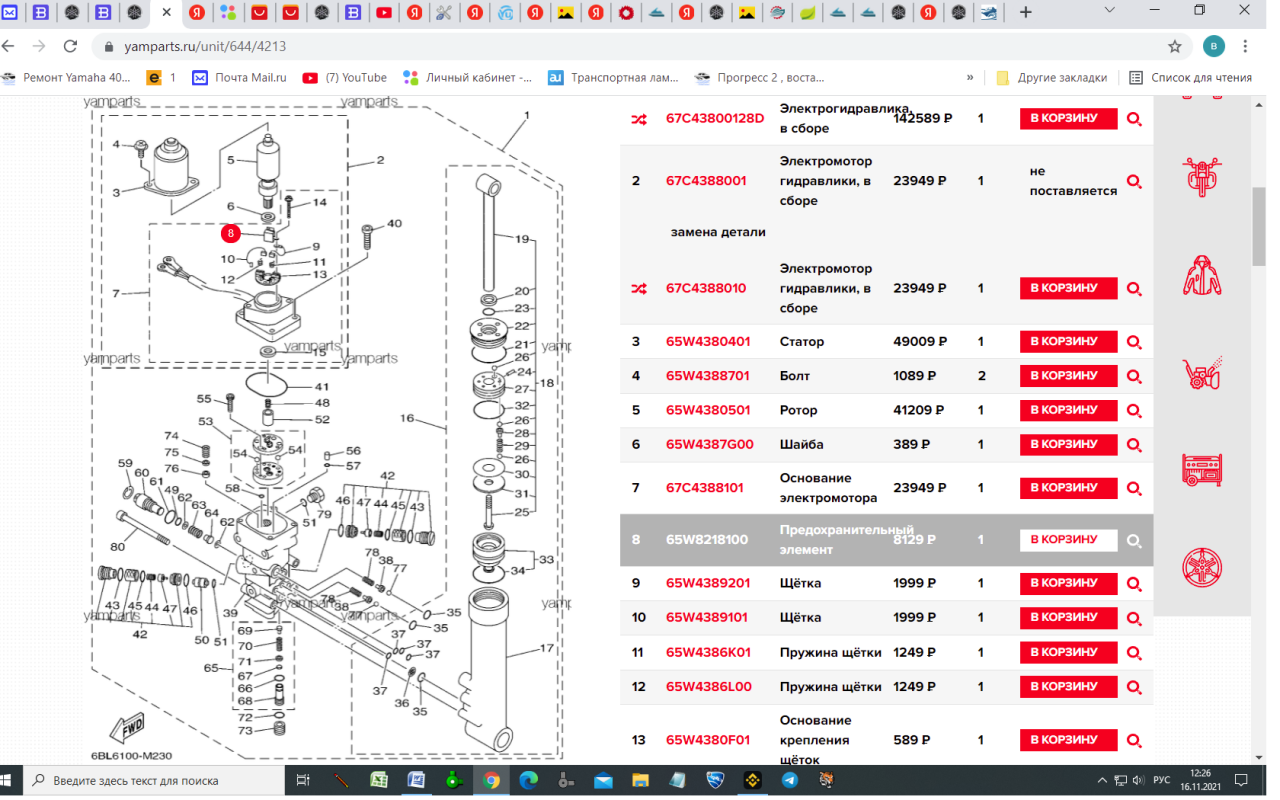Image resolution: width=1280 pixels, height=800 pixels.
Task: Click red callout 8 on the diagram
Action: tap(231, 233)
